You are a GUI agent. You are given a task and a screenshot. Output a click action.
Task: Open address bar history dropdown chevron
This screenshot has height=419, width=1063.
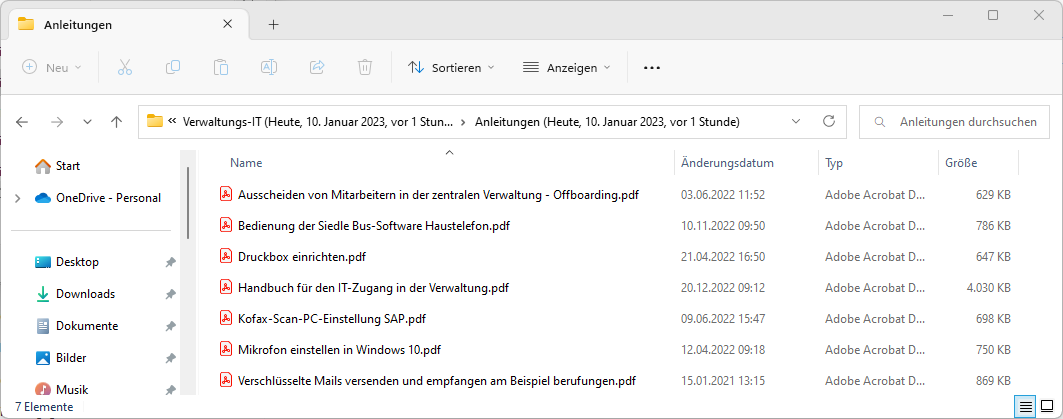tap(796, 121)
